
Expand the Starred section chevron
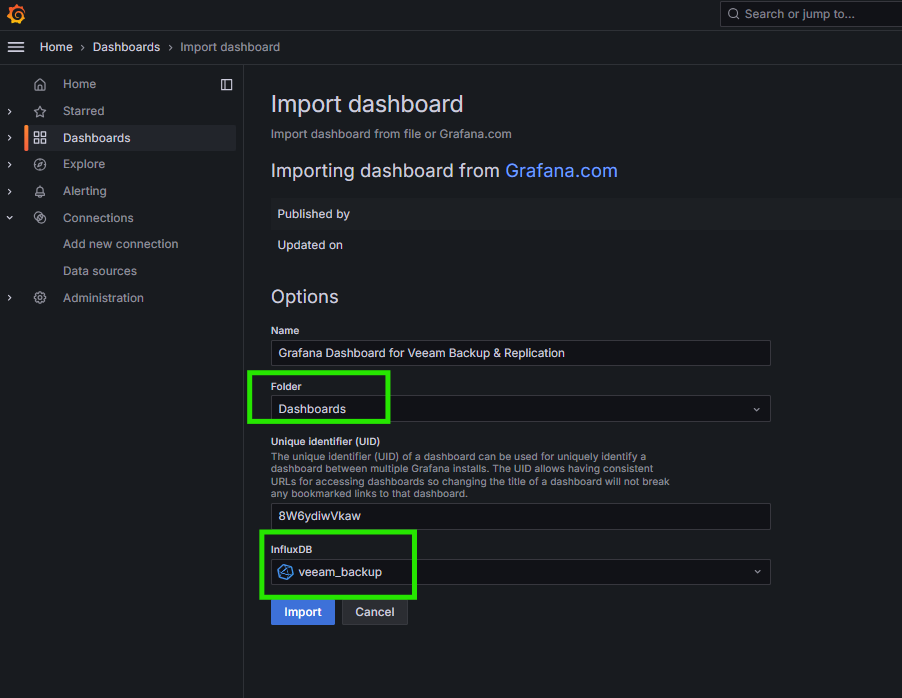tap(10, 112)
